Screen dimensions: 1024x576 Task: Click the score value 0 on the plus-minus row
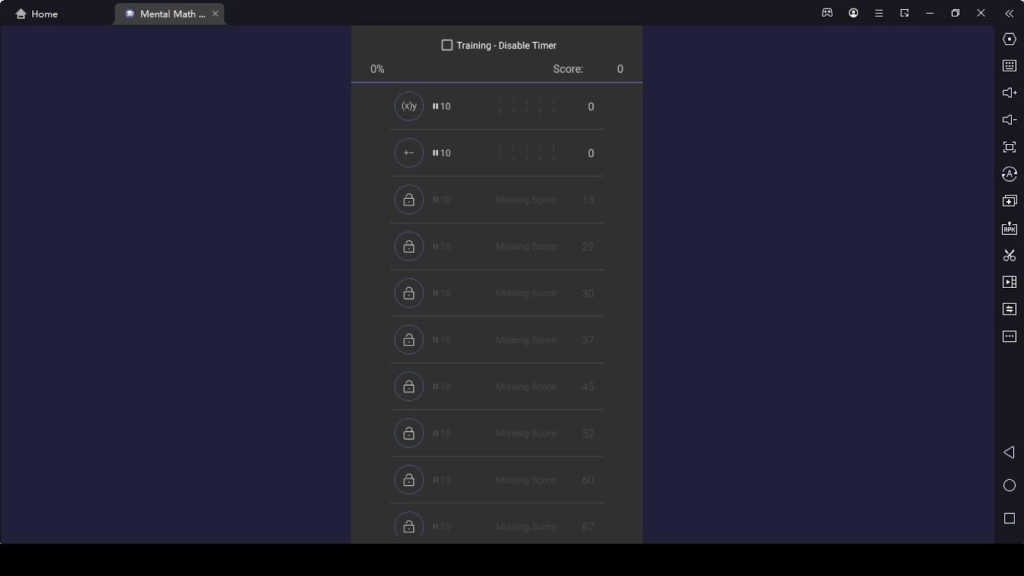tap(590, 153)
